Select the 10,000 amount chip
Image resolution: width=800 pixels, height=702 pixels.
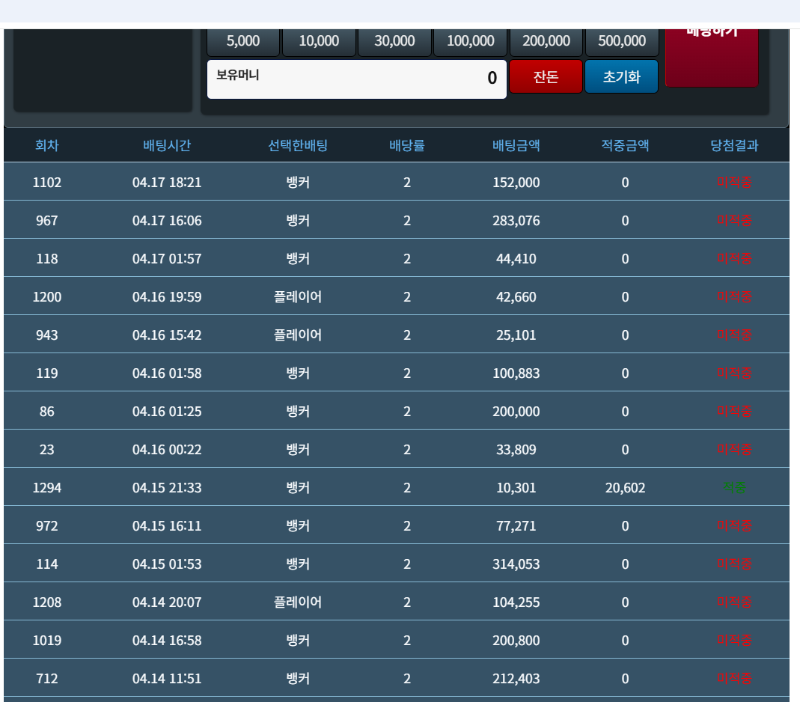319,41
